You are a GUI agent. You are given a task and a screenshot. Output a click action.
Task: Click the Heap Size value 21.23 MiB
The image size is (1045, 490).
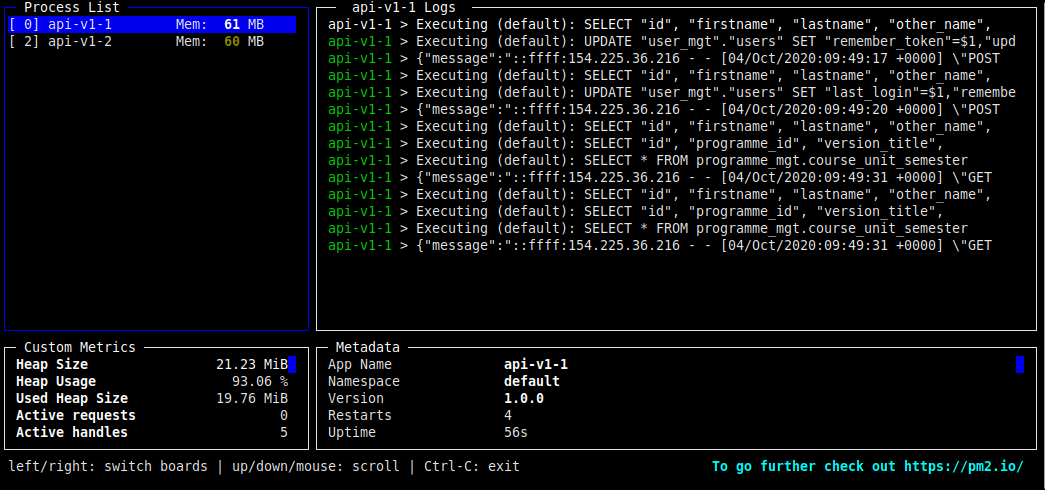coord(251,364)
